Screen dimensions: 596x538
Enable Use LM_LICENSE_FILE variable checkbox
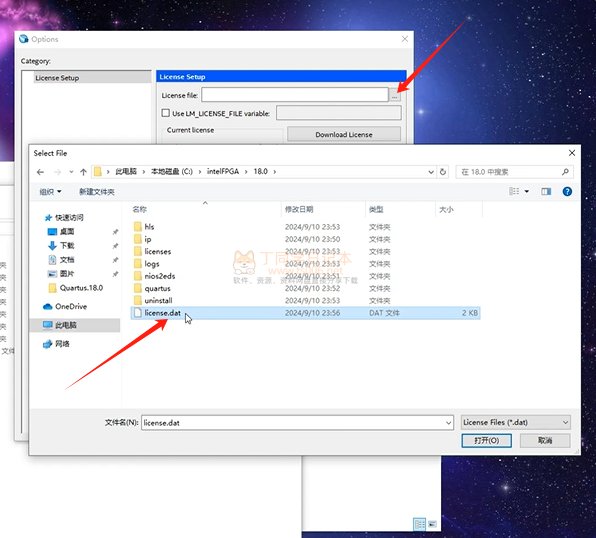click(x=166, y=113)
